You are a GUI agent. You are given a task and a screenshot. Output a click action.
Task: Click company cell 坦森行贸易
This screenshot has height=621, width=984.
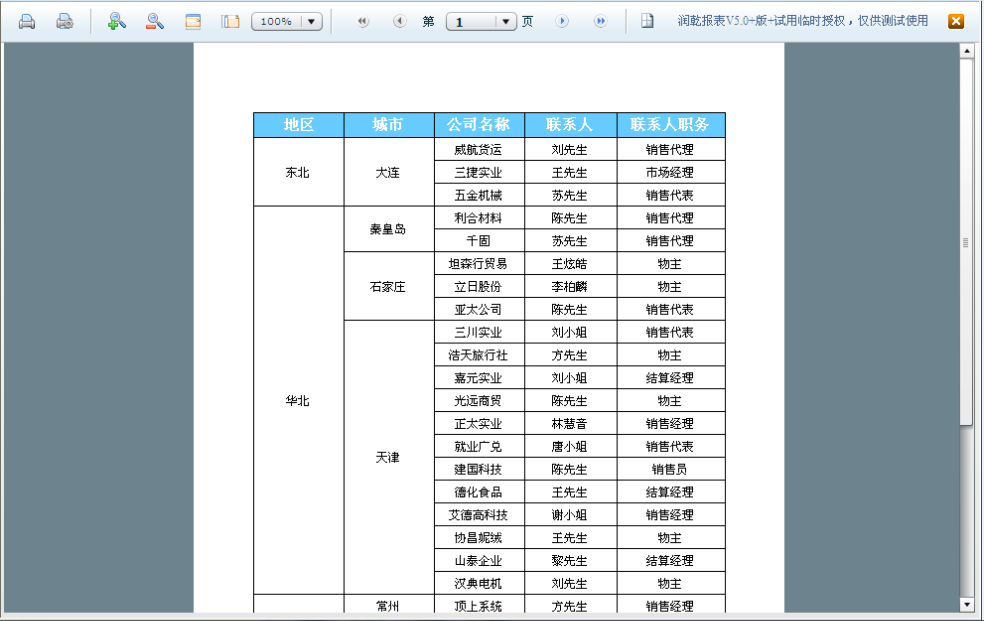pos(479,264)
